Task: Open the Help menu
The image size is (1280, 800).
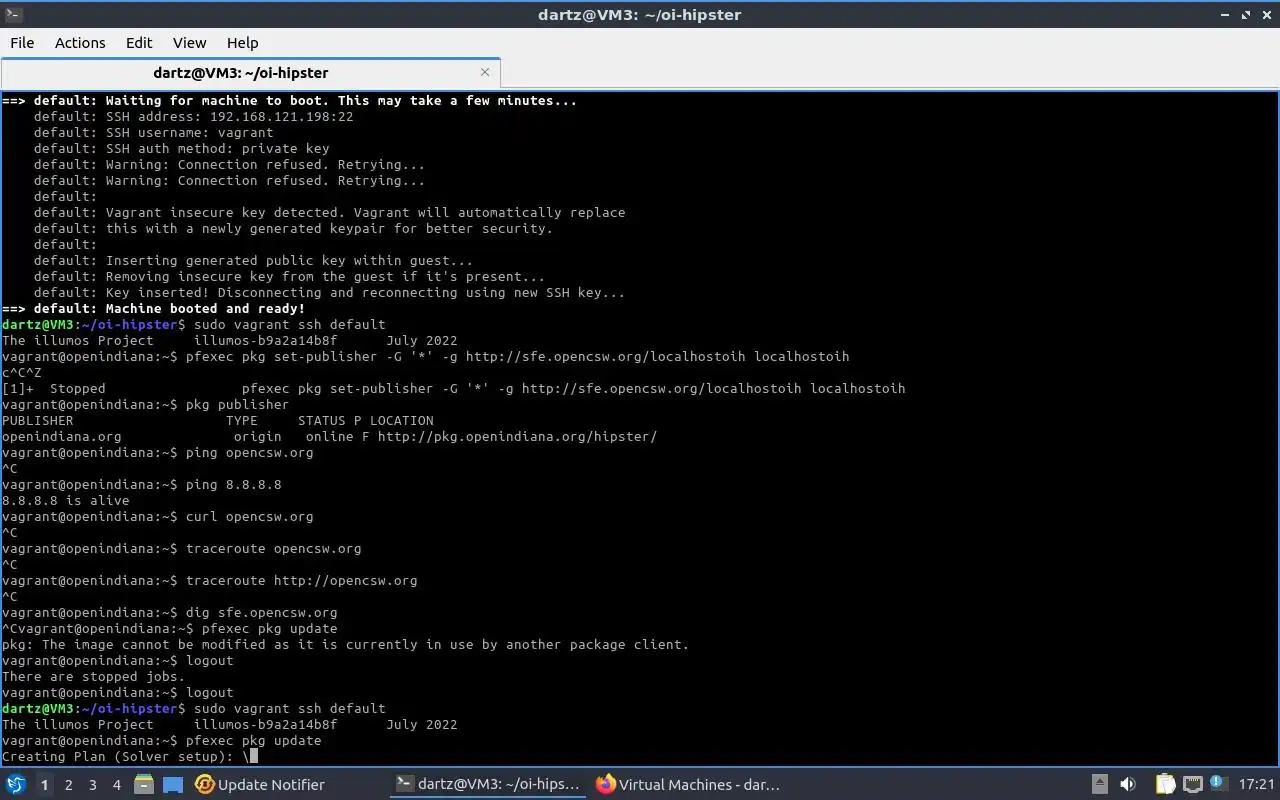Action: tap(243, 43)
